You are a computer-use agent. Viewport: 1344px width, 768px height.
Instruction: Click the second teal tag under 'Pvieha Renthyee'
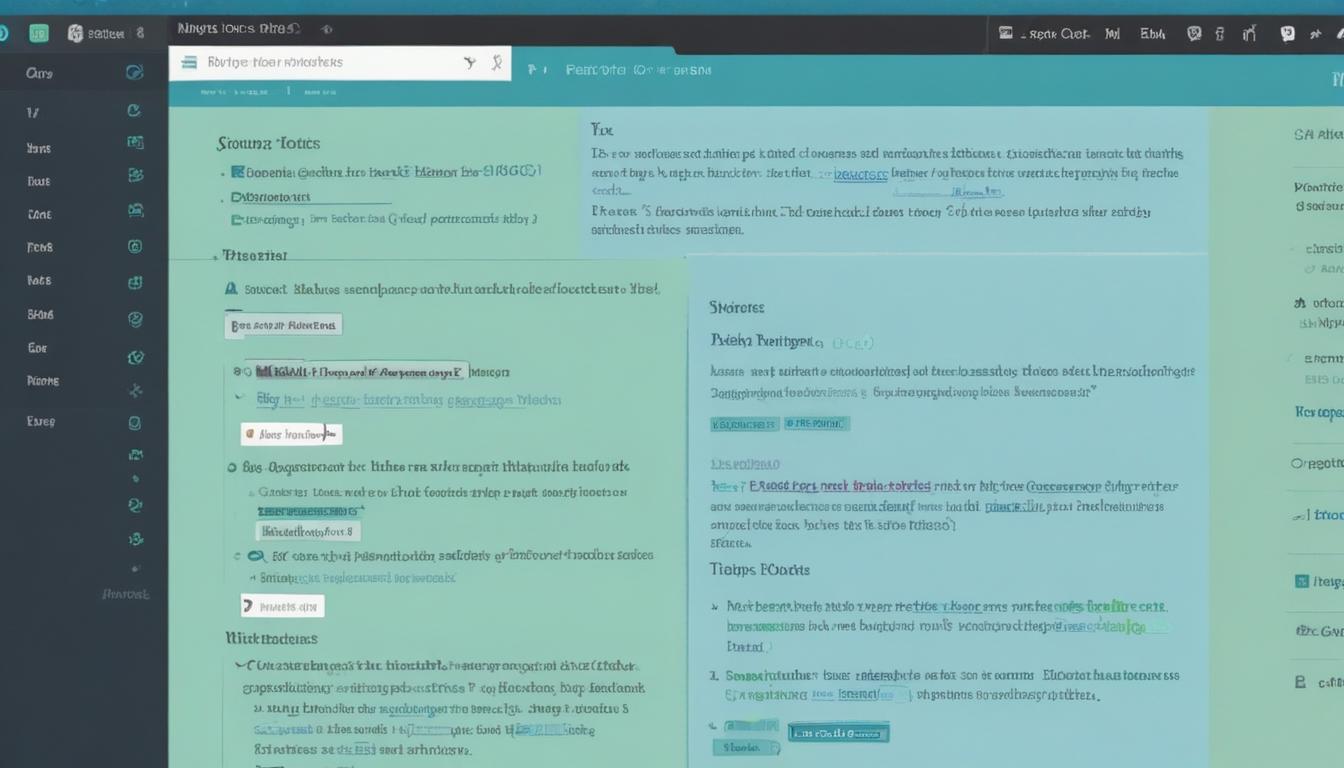tap(817, 424)
